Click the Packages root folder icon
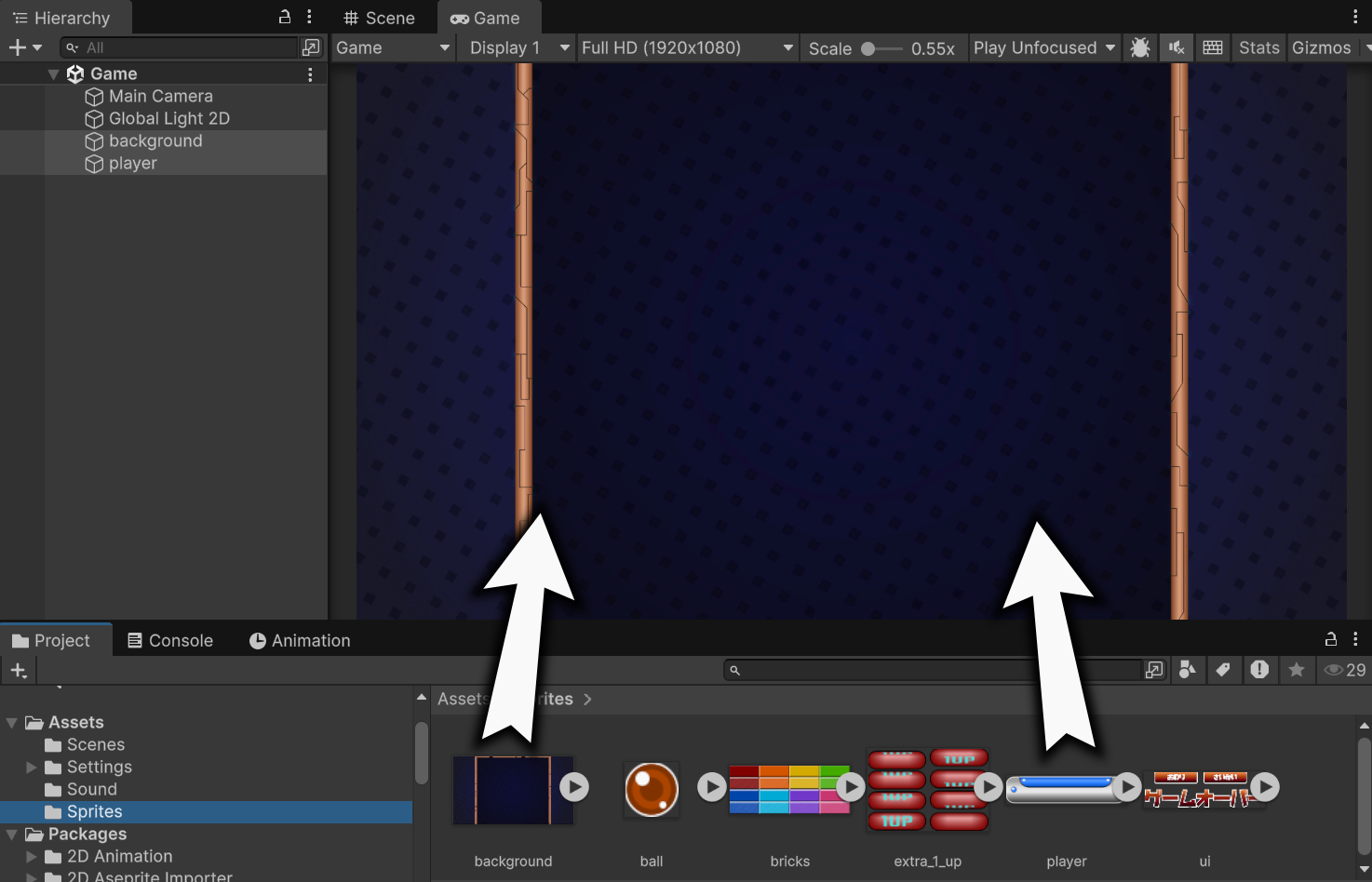The height and width of the screenshot is (882, 1372). click(34, 835)
